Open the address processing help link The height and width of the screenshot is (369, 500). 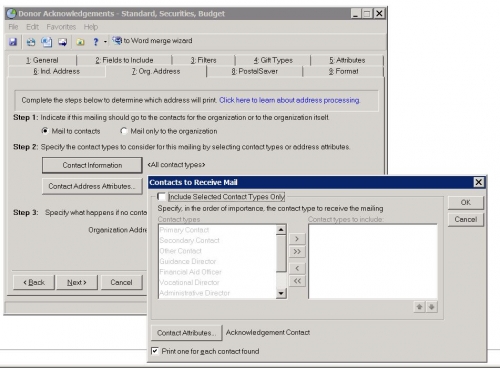289,100
